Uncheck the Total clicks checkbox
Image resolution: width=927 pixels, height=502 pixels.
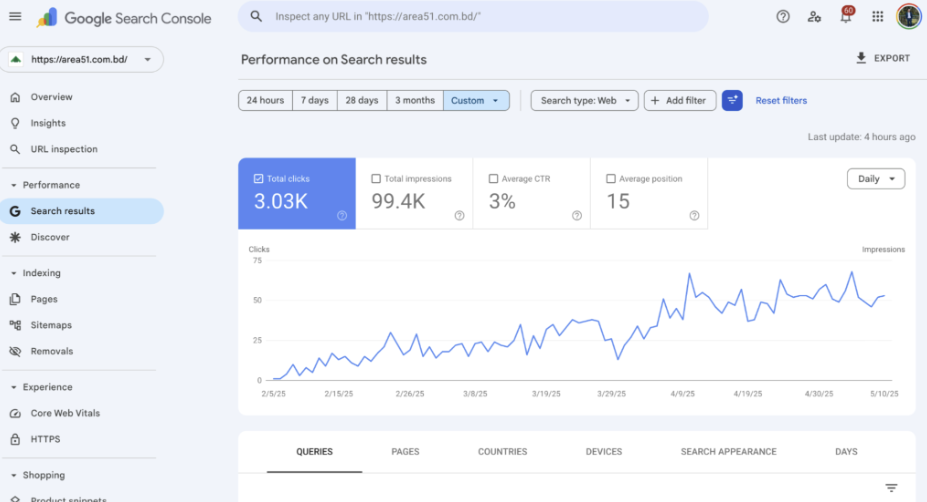pos(259,179)
